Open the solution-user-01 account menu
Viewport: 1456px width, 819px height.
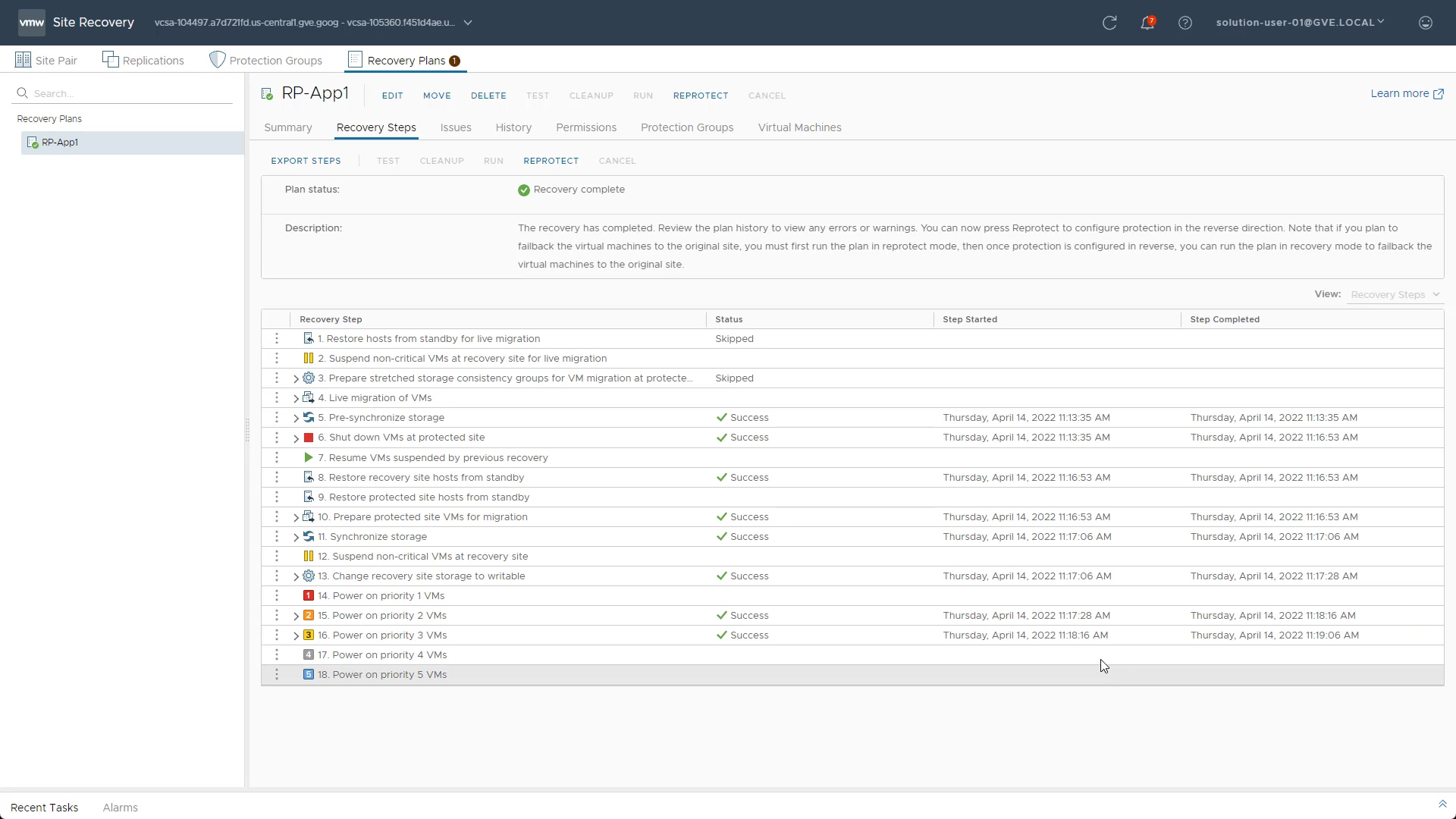(1300, 22)
